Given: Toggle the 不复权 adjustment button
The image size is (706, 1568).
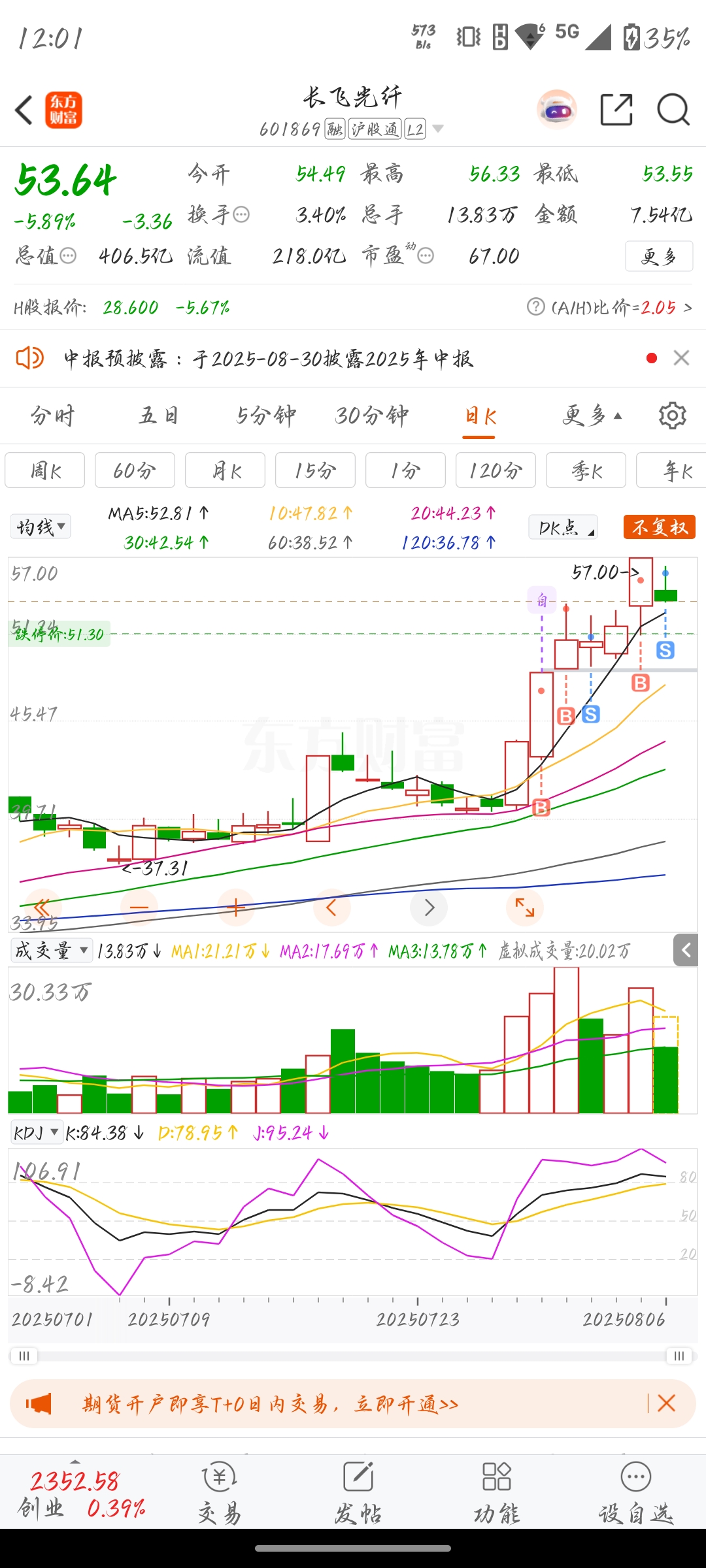Looking at the screenshot, I should tap(659, 527).
